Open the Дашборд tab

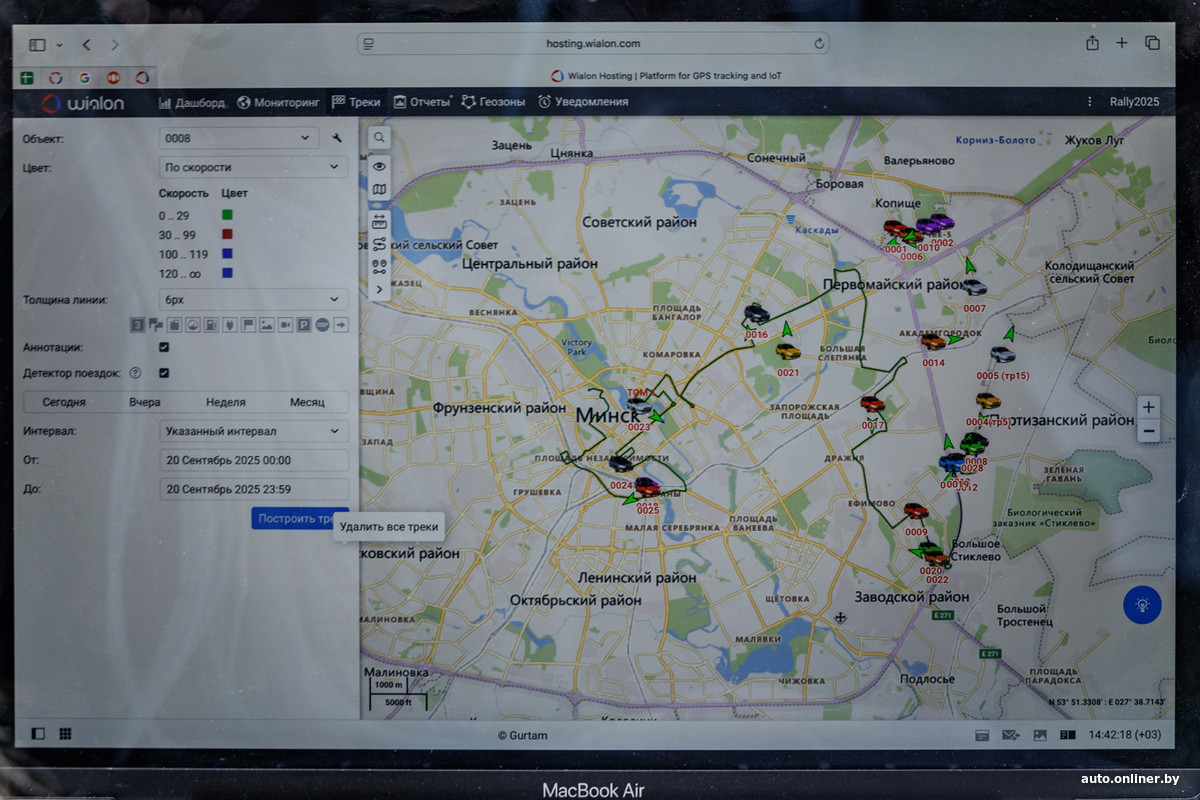coord(193,102)
